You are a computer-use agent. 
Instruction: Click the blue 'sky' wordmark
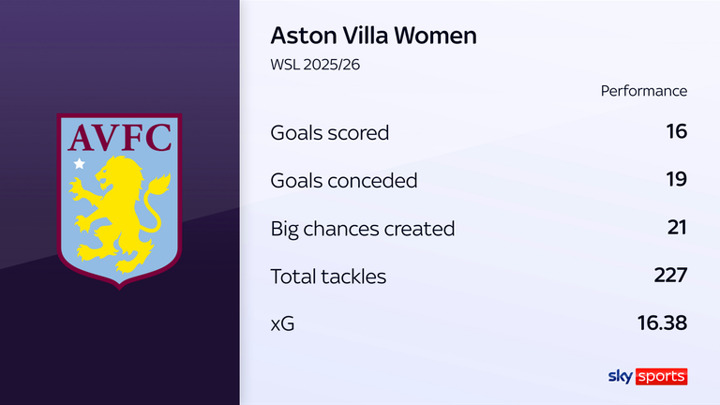[x=620, y=376]
